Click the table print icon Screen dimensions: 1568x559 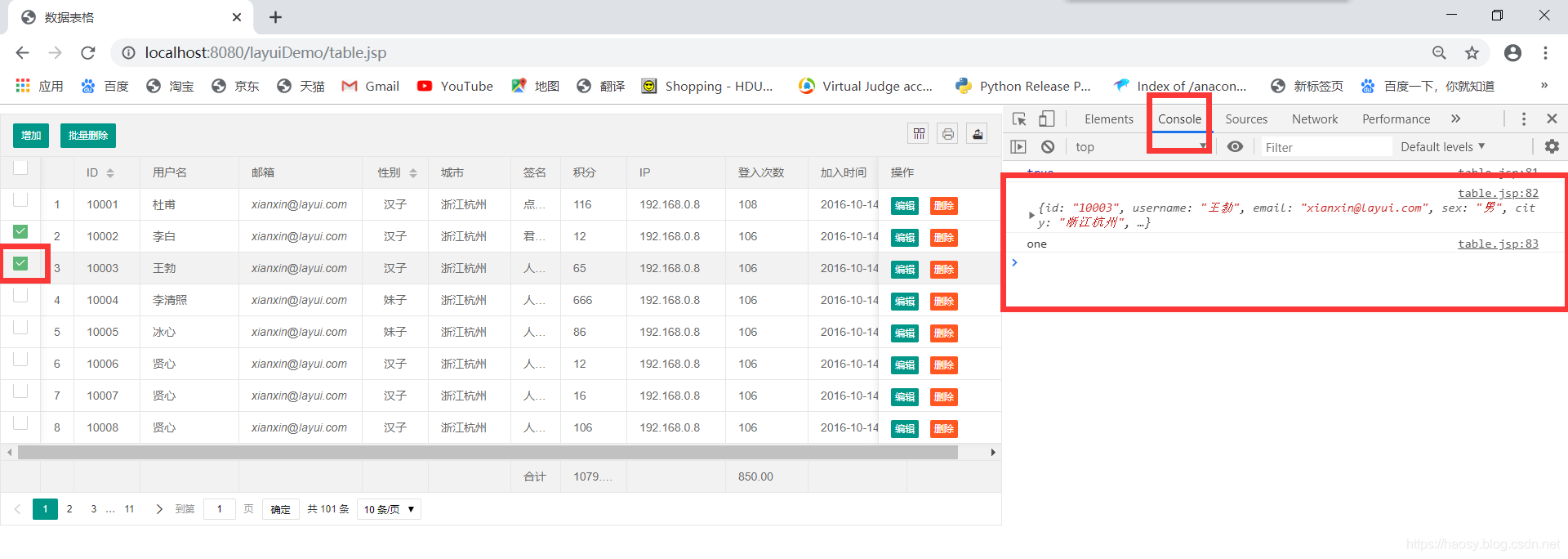point(947,134)
